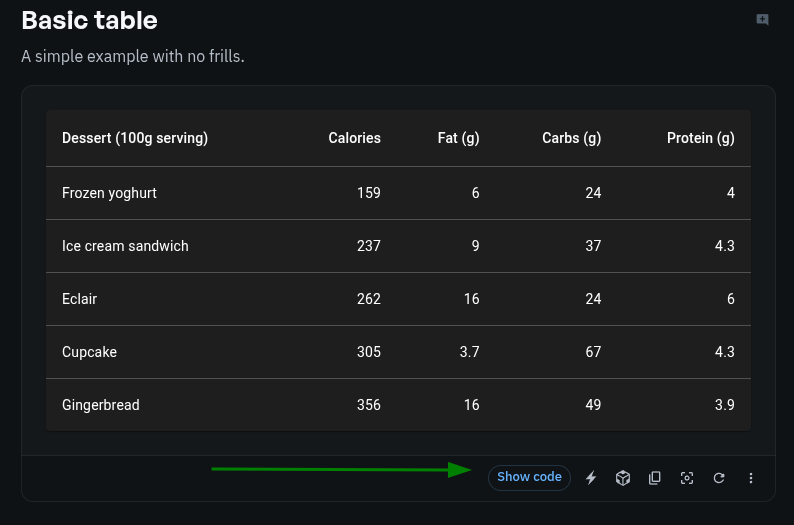794x525 pixels.
Task: Click the Carbs (g) column header
Action: [571, 138]
